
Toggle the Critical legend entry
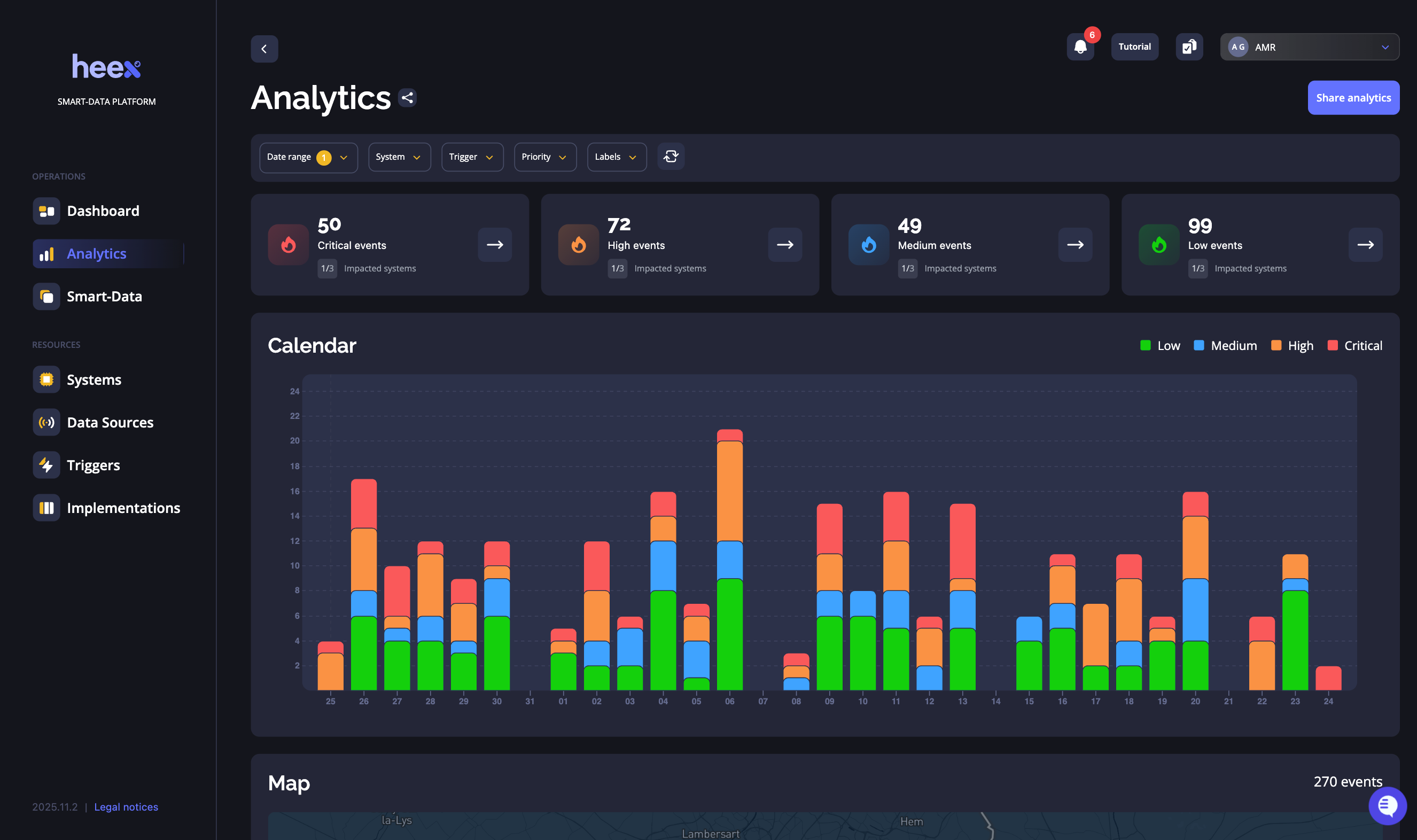tap(1353, 345)
